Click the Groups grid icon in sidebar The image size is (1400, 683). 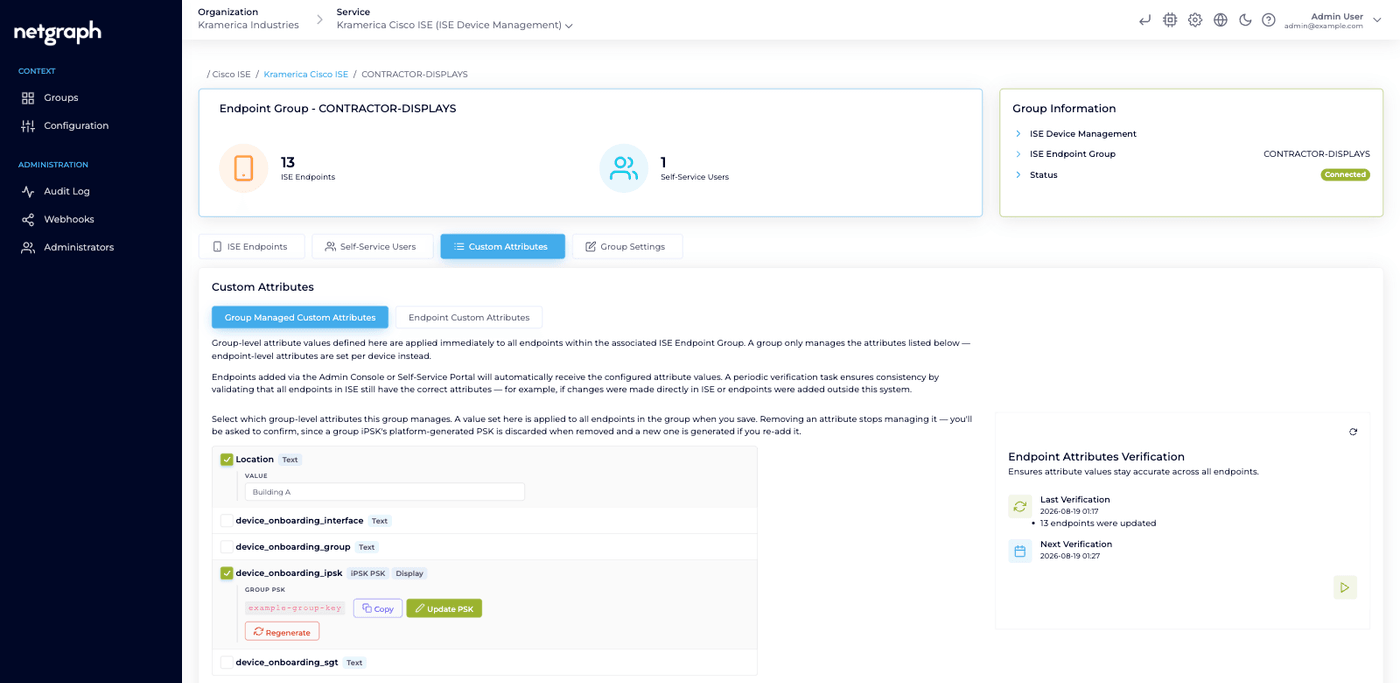[28, 98]
